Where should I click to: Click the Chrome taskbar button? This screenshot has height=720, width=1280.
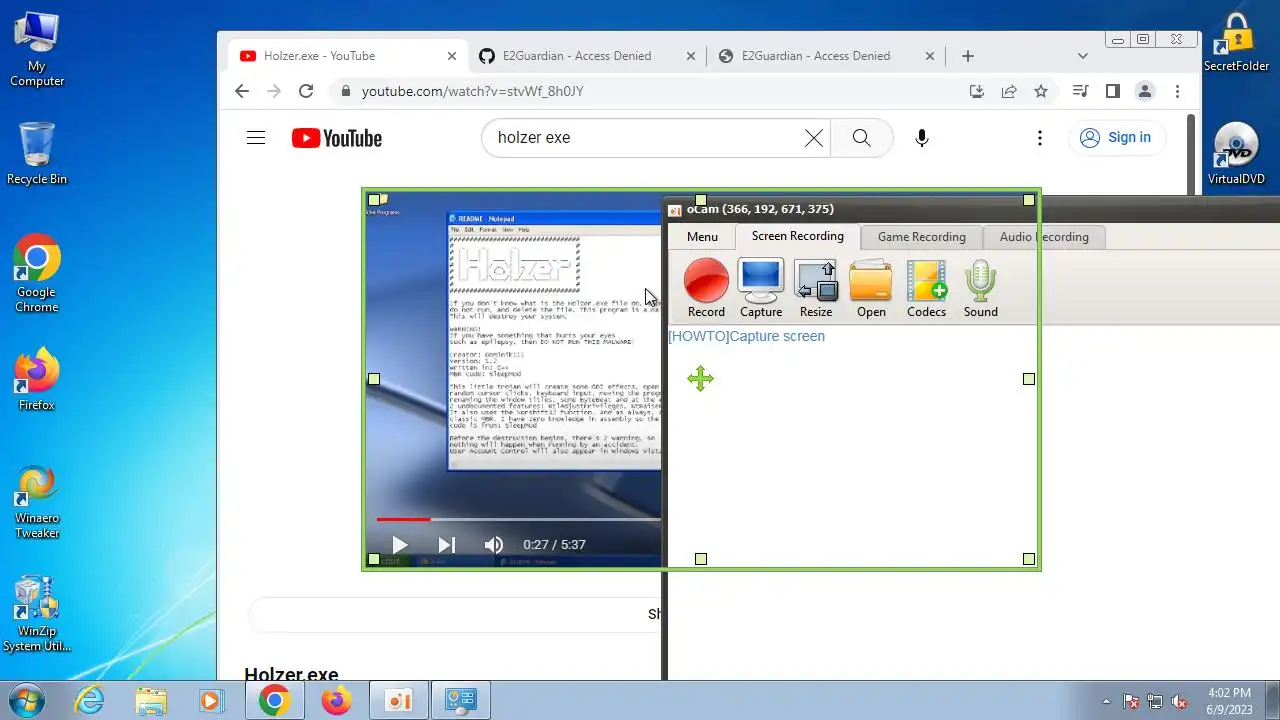point(275,700)
